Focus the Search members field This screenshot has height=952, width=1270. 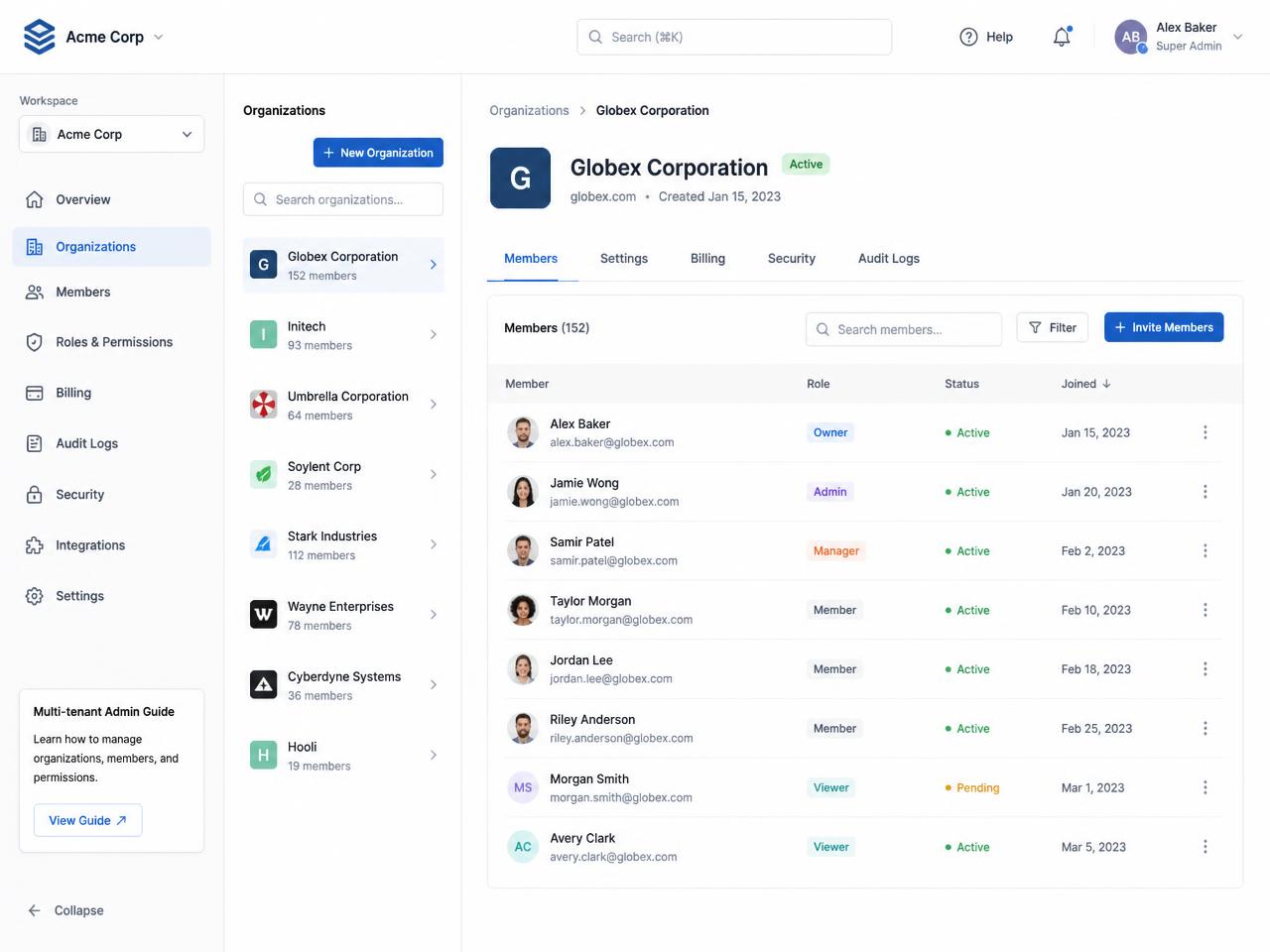point(904,329)
